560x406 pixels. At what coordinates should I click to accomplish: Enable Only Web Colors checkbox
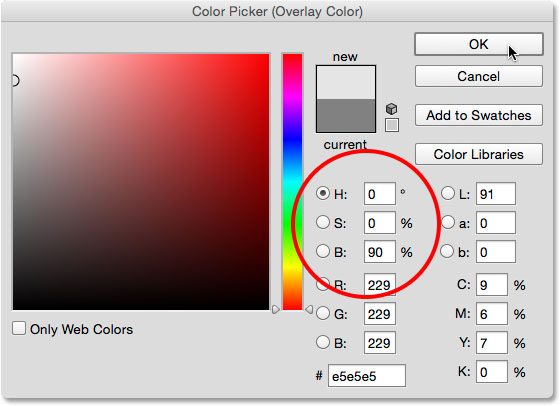click(x=19, y=328)
